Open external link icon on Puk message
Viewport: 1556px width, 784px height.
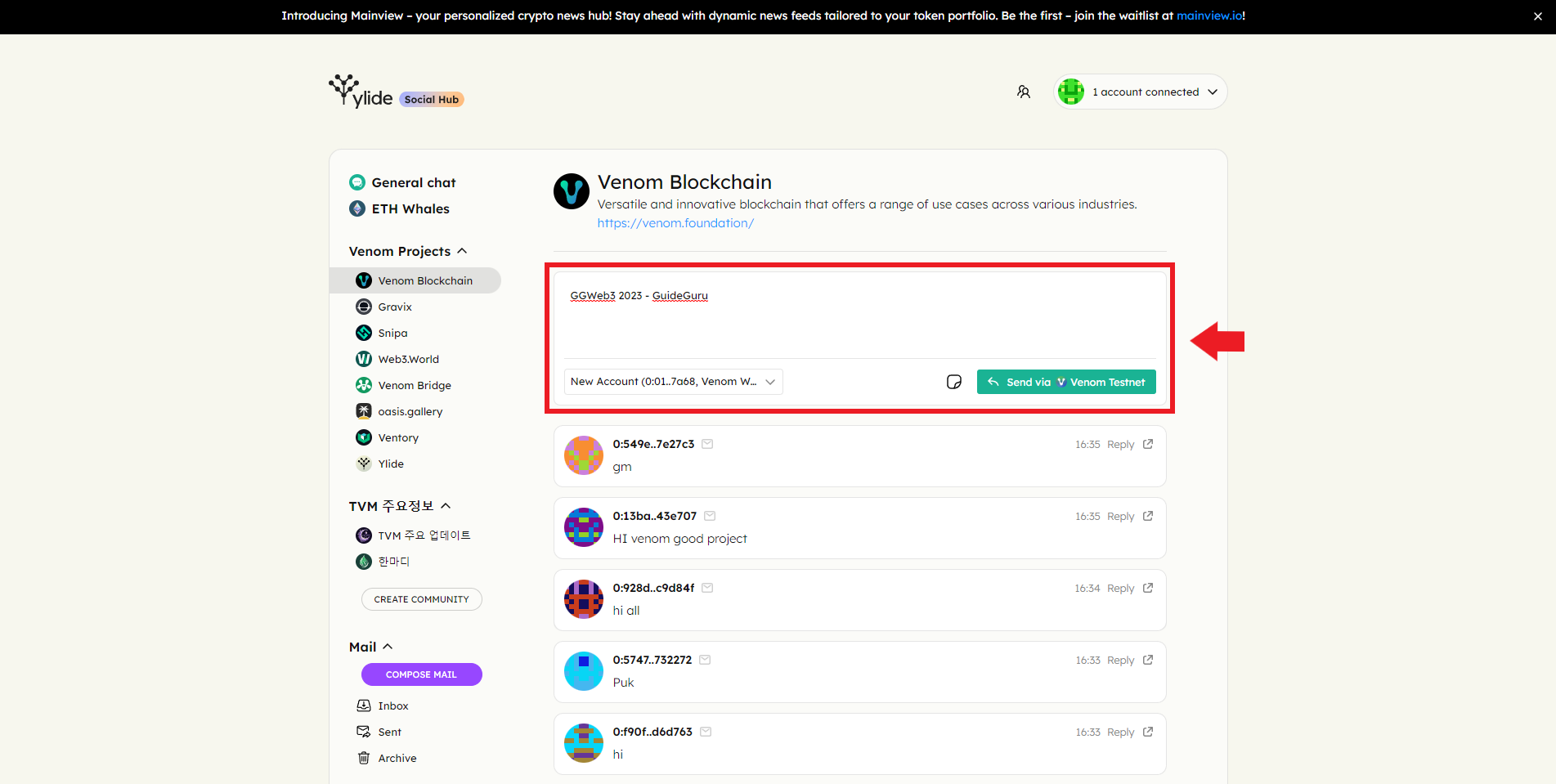coord(1148,660)
